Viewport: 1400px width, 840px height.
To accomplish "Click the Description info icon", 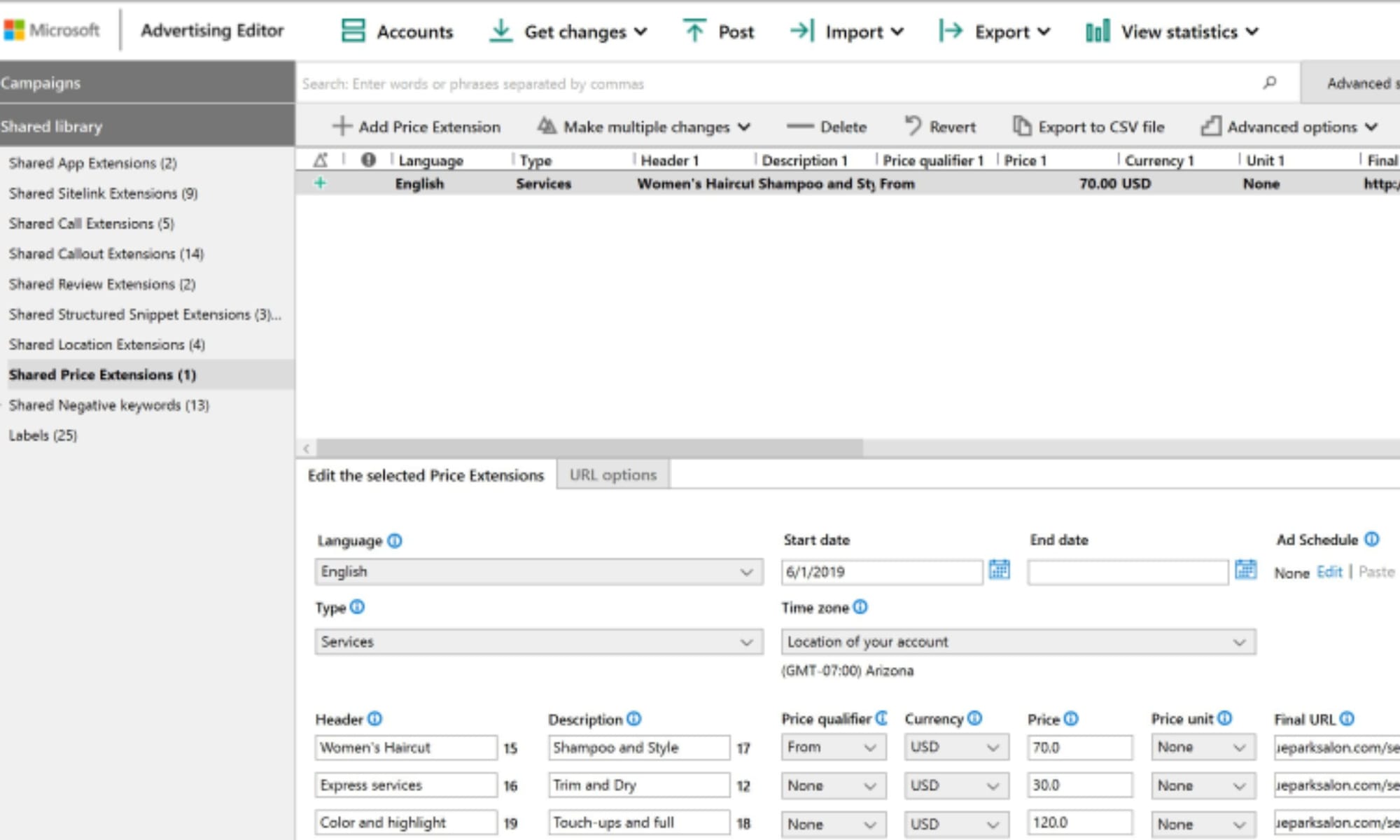I will (634, 719).
